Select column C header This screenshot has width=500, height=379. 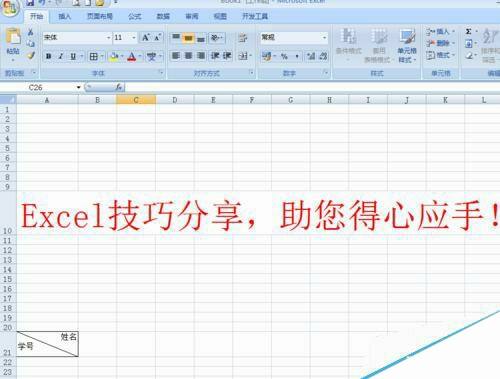click(x=136, y=100)
